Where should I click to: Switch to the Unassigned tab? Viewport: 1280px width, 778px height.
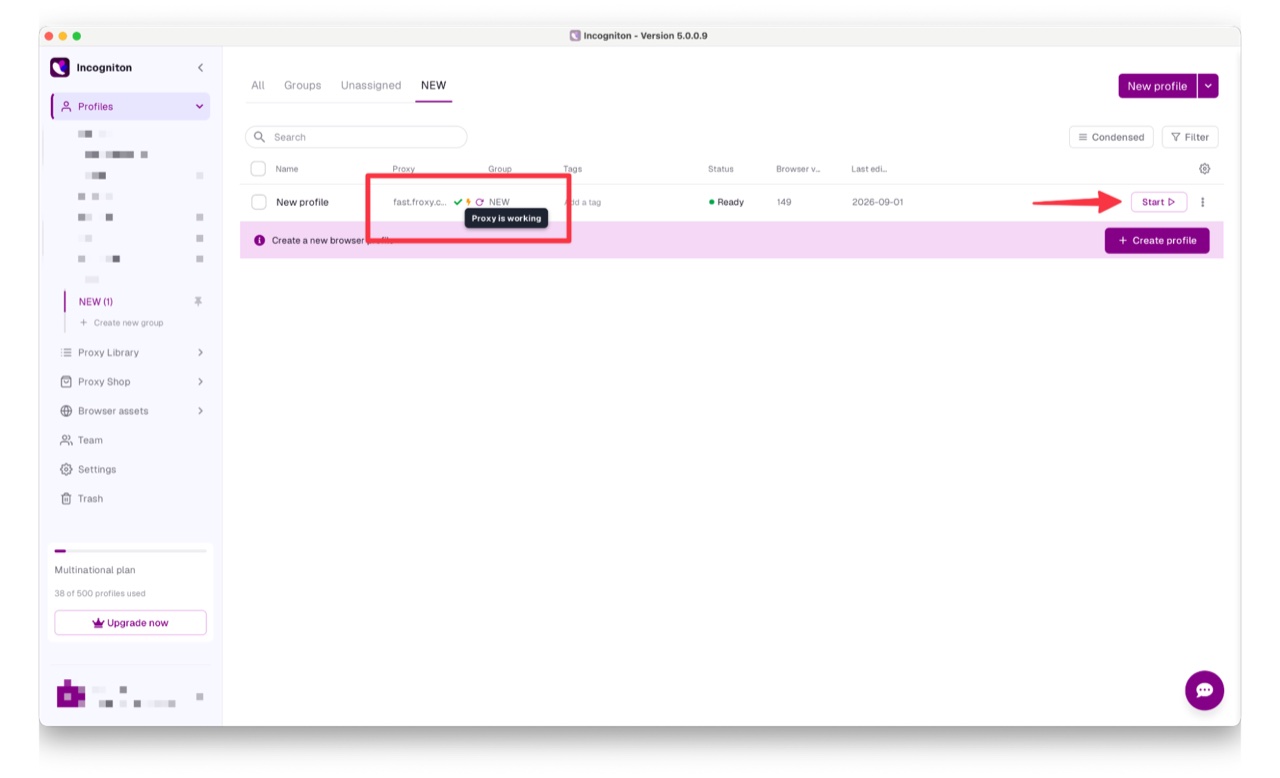pos(371,85)
